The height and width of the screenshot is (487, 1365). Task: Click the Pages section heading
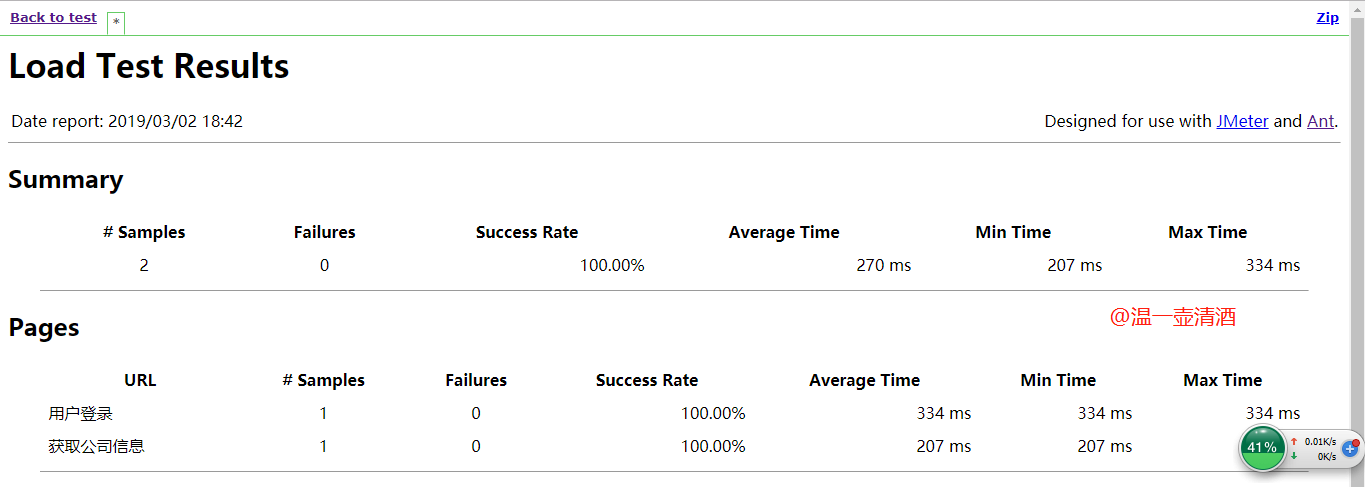[44, 328]
